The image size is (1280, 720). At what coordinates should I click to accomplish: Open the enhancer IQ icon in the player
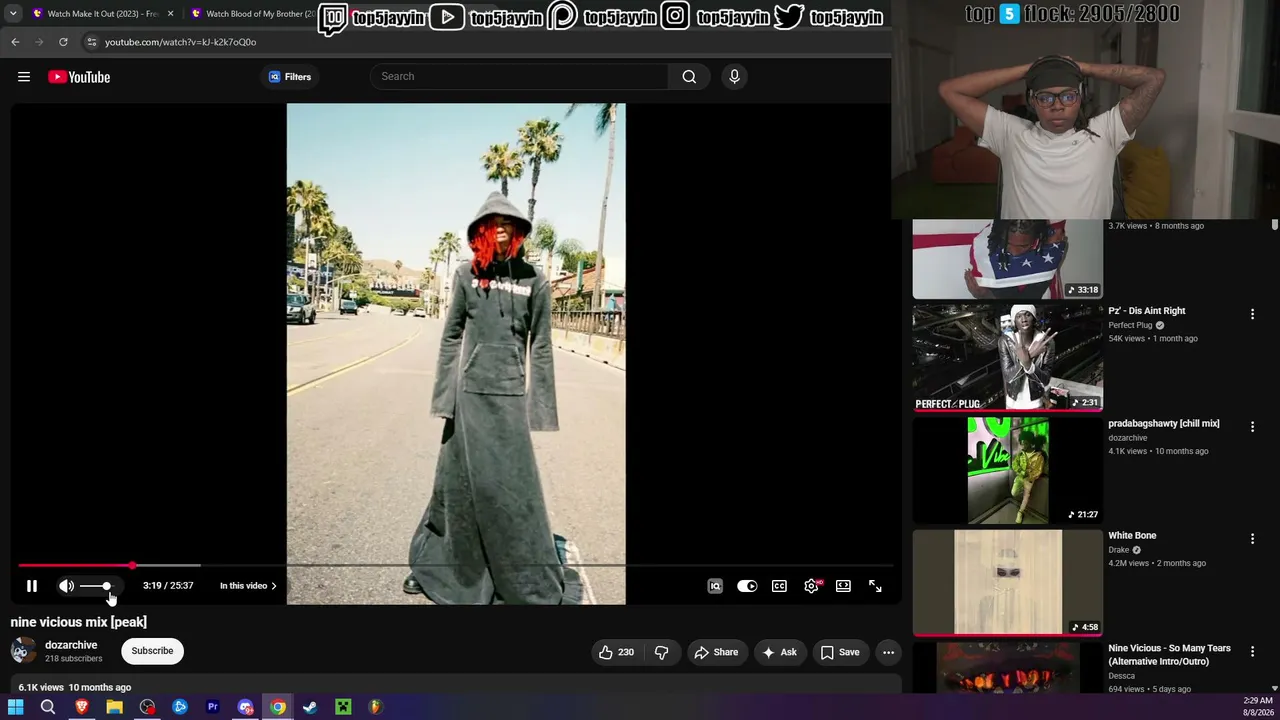pyautogui.click(x=715, y=586)
